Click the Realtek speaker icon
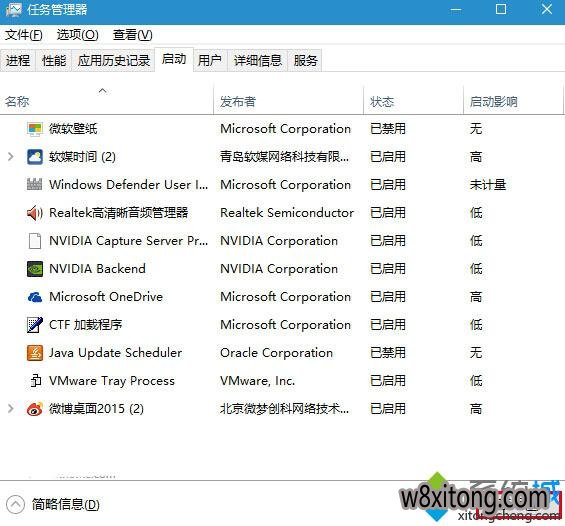 pyautogui.click(x=35, y=213)
